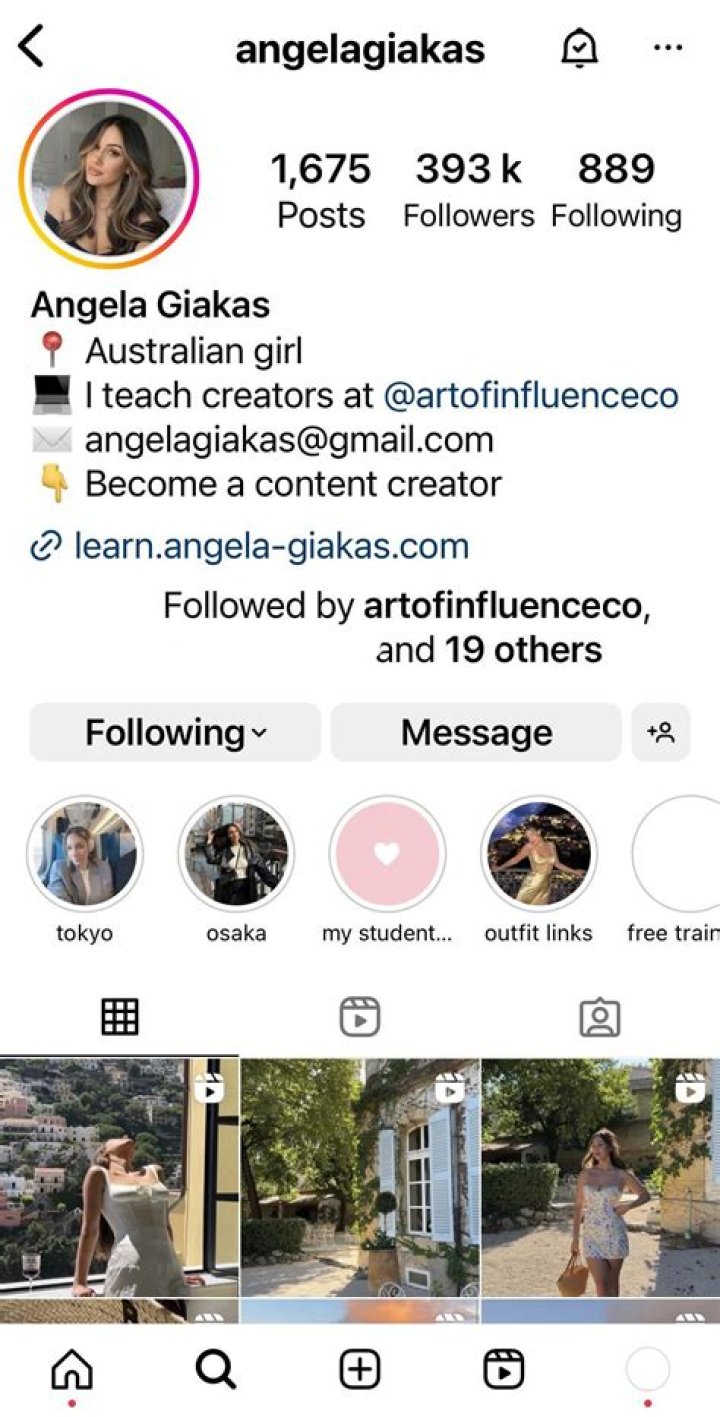This screenshot has width=720, height=1417.
Task: Switch to the posts grid tab
Action: click(x=120, y=1017)
